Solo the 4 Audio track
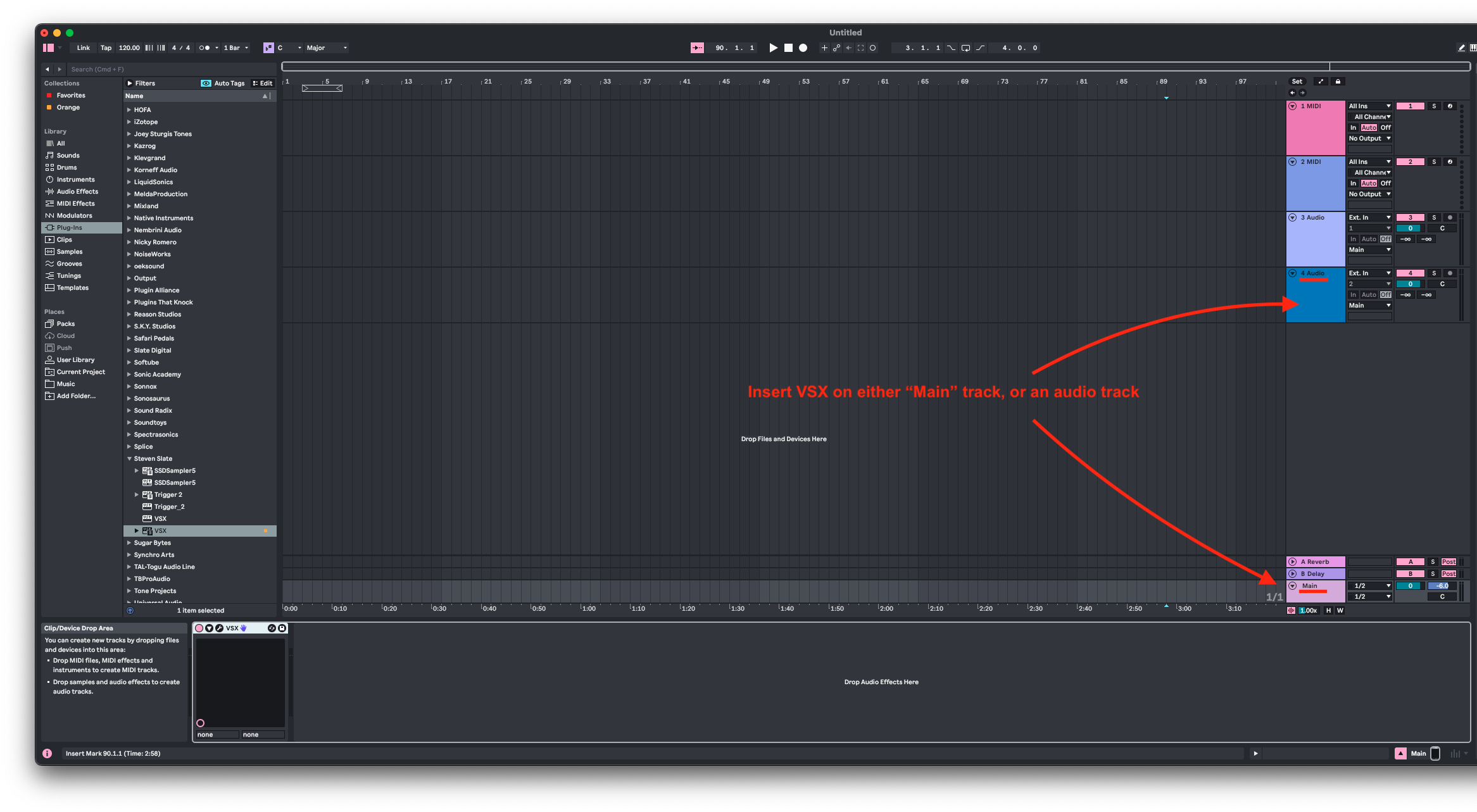The image size is (1477, 812). 1434,273
